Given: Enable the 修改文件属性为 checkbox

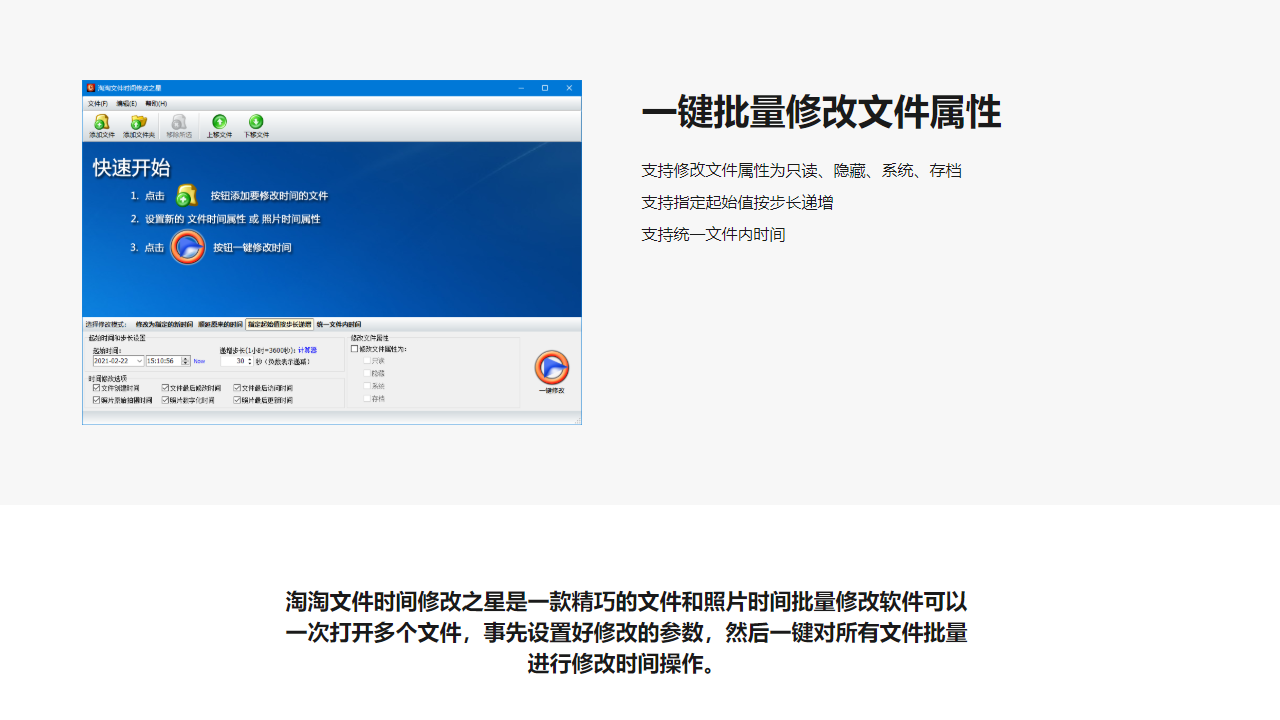Looking at the screenshot, I should click(354, 349).
